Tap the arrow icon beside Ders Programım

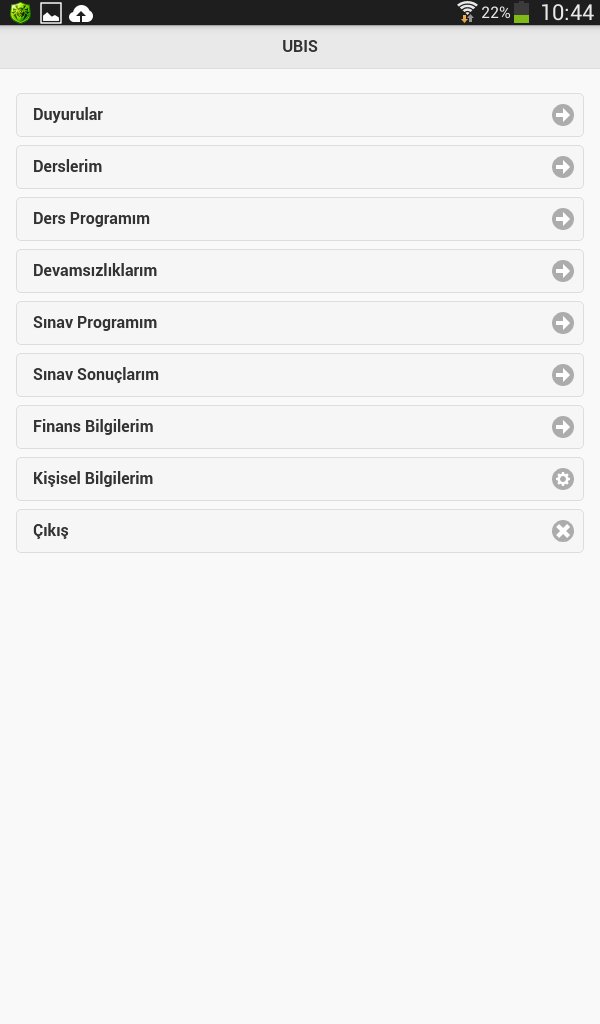(563, 219)
